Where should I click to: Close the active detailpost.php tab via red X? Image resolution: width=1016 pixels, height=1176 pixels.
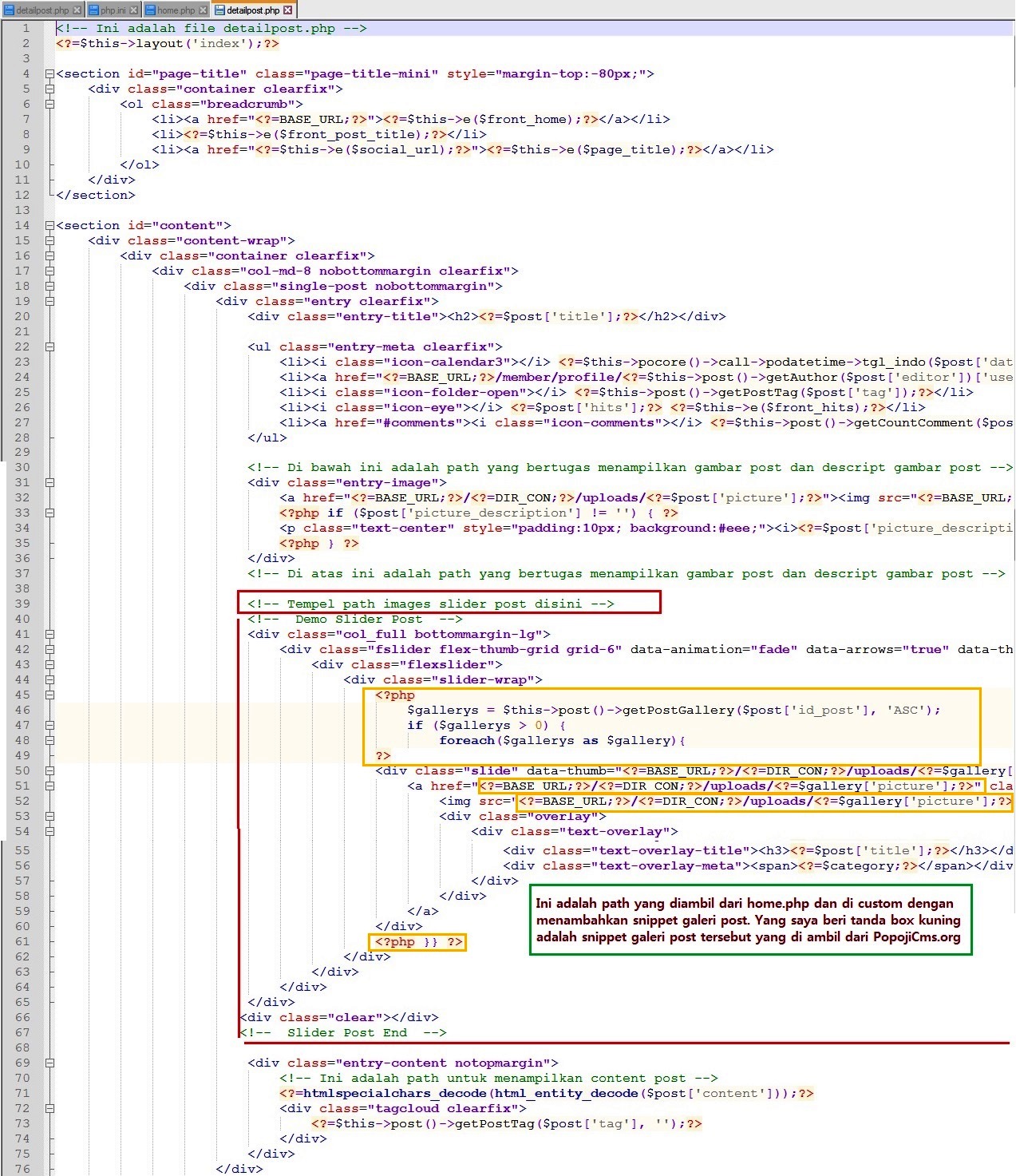click(x=288, y=10)
